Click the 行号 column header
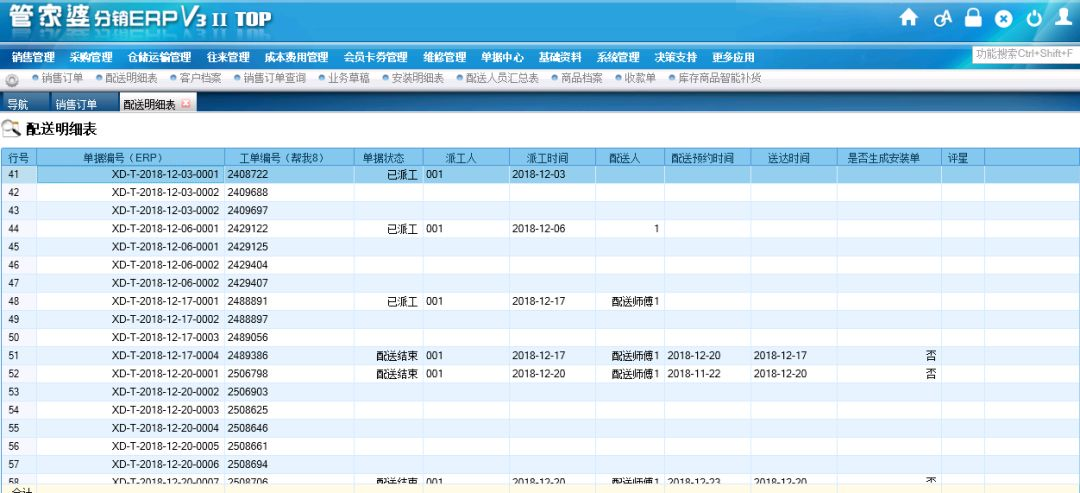This screenshot has height=493, width=1080. coord(19,158)
